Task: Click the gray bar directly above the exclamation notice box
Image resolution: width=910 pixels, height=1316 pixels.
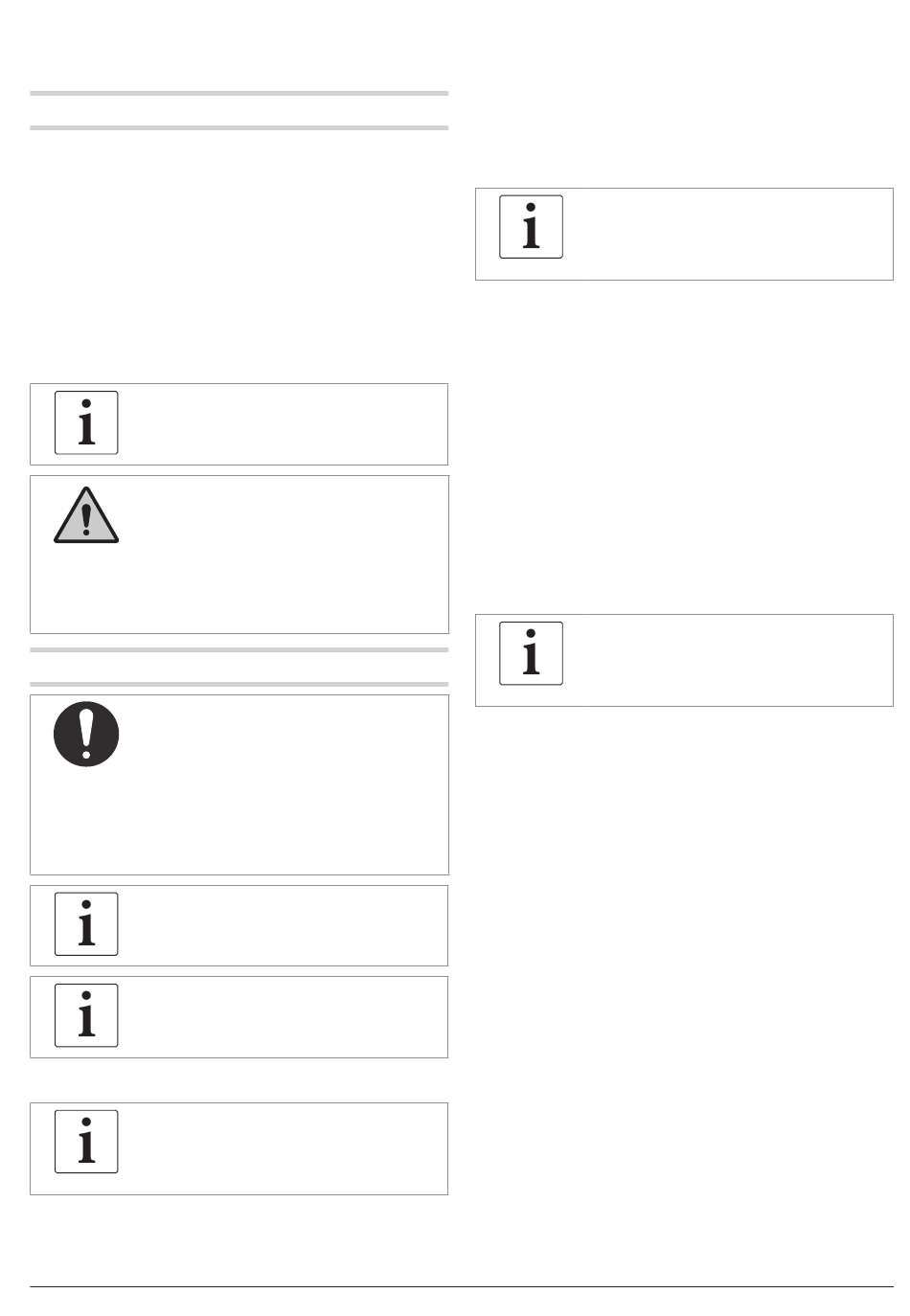Action: pyautogui.click(x=239, y=684)
